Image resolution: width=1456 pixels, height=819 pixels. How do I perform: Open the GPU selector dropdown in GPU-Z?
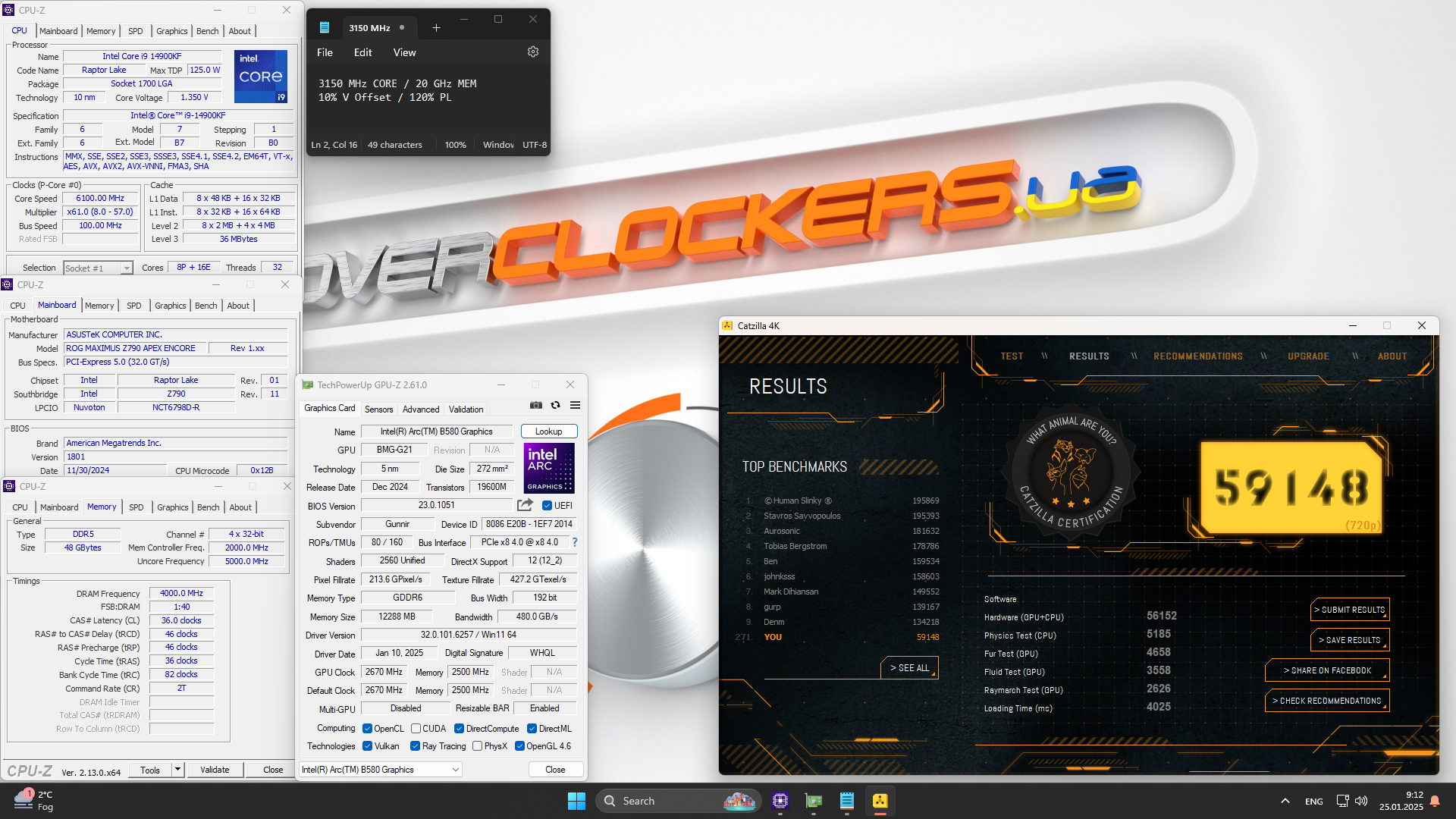(381, 770)
